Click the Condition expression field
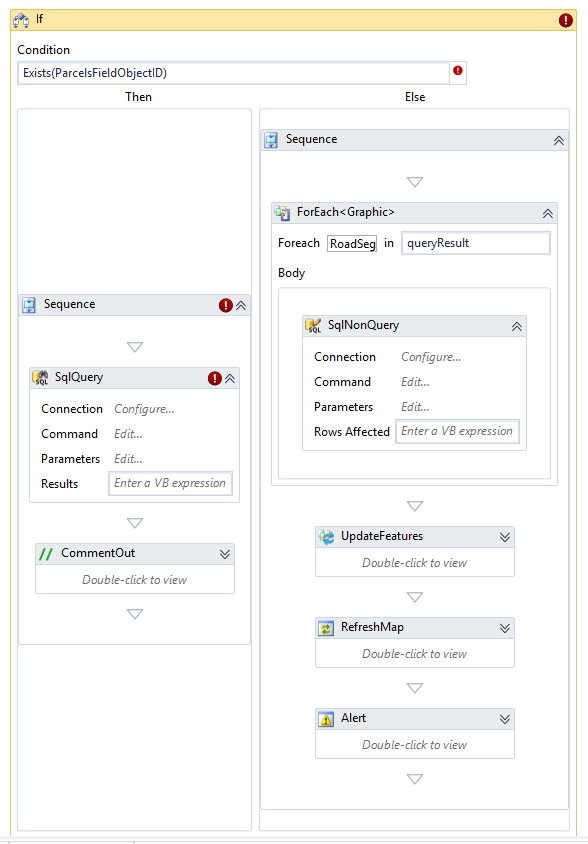Screen dimensions: 588x844 pos(233,73)
